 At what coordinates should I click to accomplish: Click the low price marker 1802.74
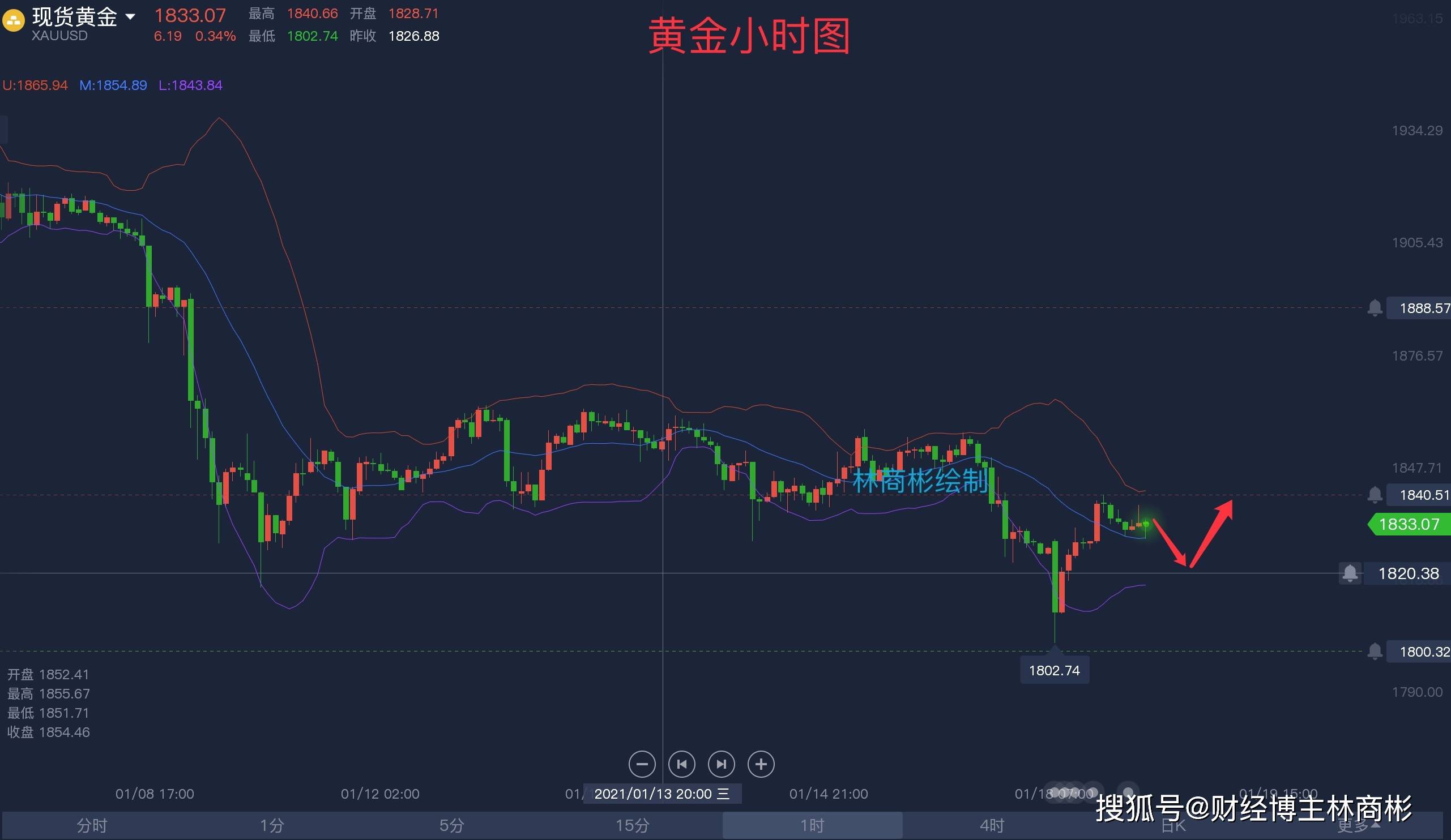pyautogui.click(x=1055, y=670)
